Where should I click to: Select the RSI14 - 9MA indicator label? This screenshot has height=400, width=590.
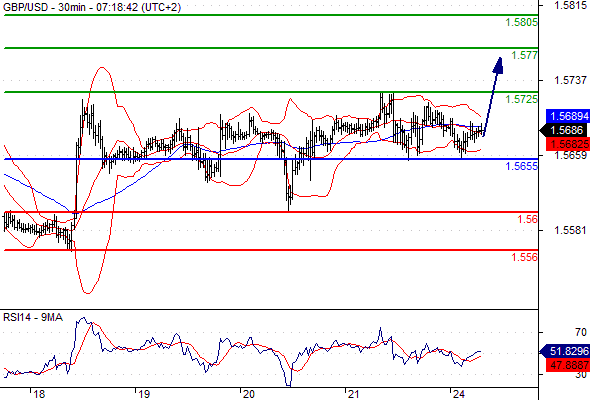tap(33, 318)
